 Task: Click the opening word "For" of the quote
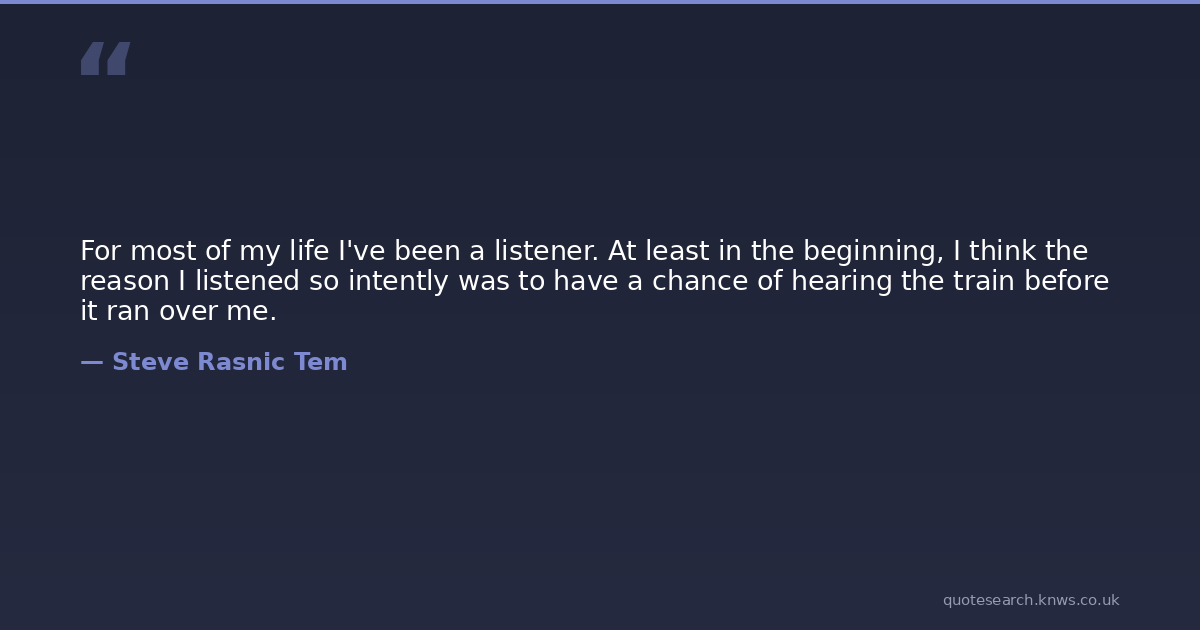click(101, 251)
